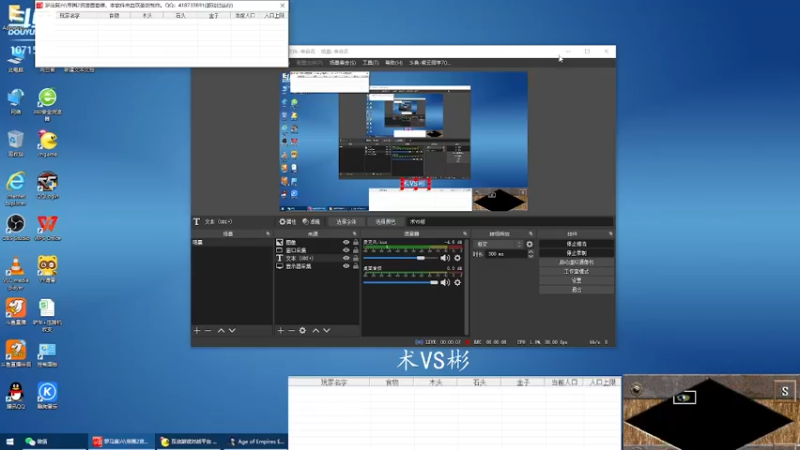Toggle visibility of Window Capture source

click(346, 250)
